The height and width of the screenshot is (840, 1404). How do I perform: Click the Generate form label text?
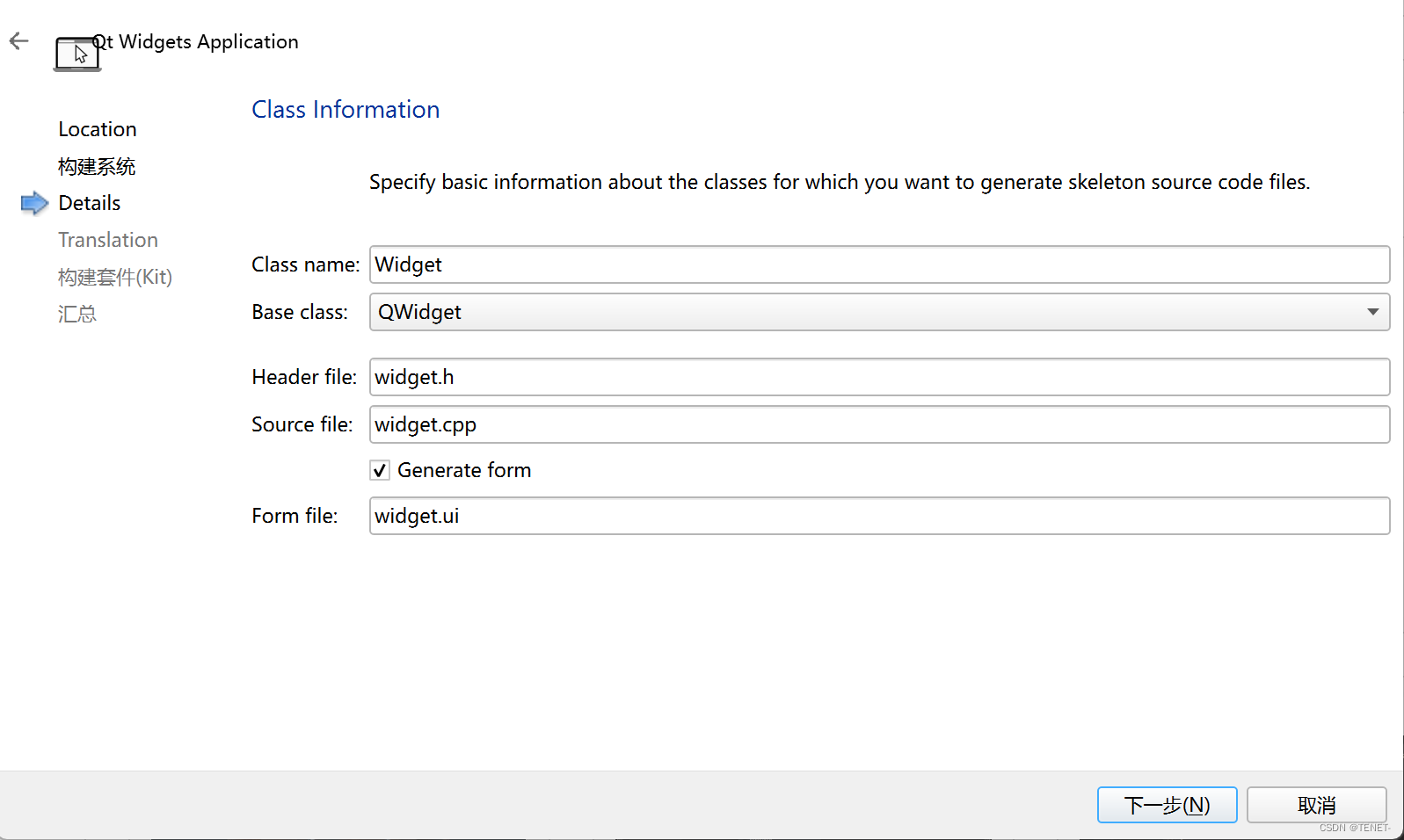(x=464, y=470)
